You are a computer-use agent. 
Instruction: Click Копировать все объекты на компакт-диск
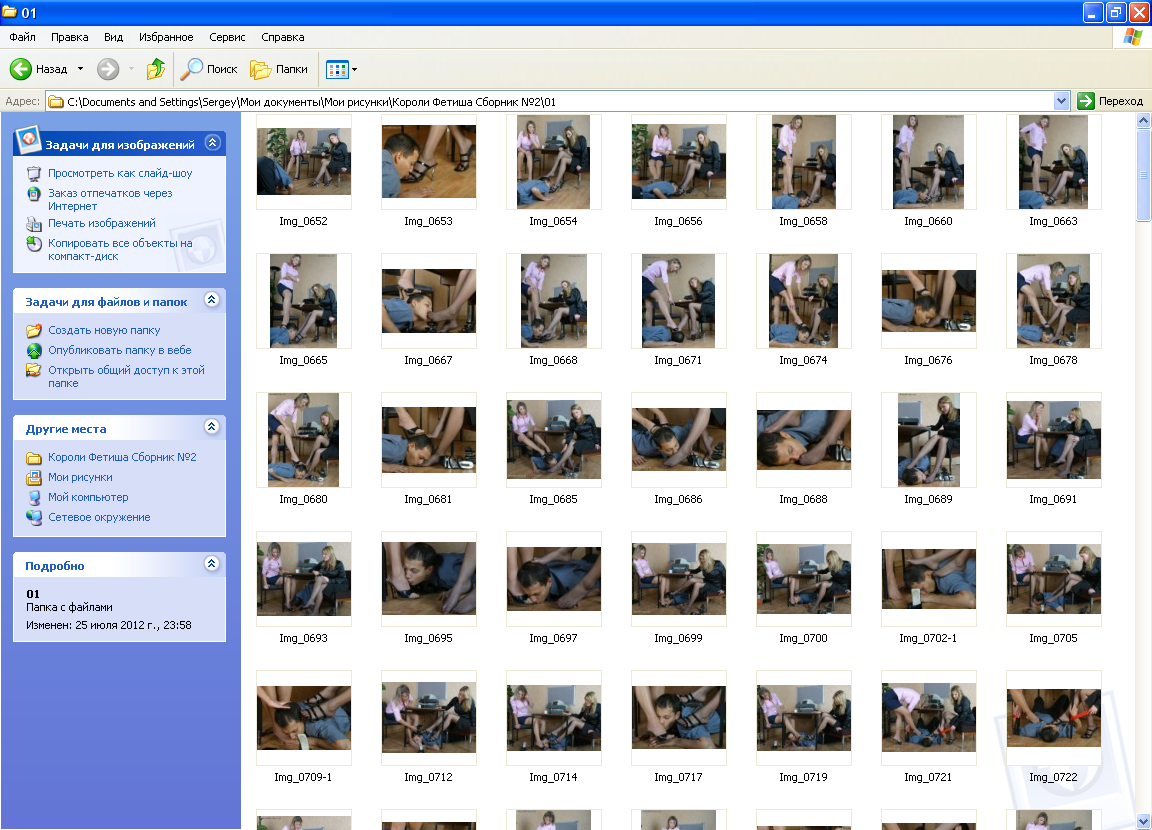pyautogui.click(x=120, y=250)
